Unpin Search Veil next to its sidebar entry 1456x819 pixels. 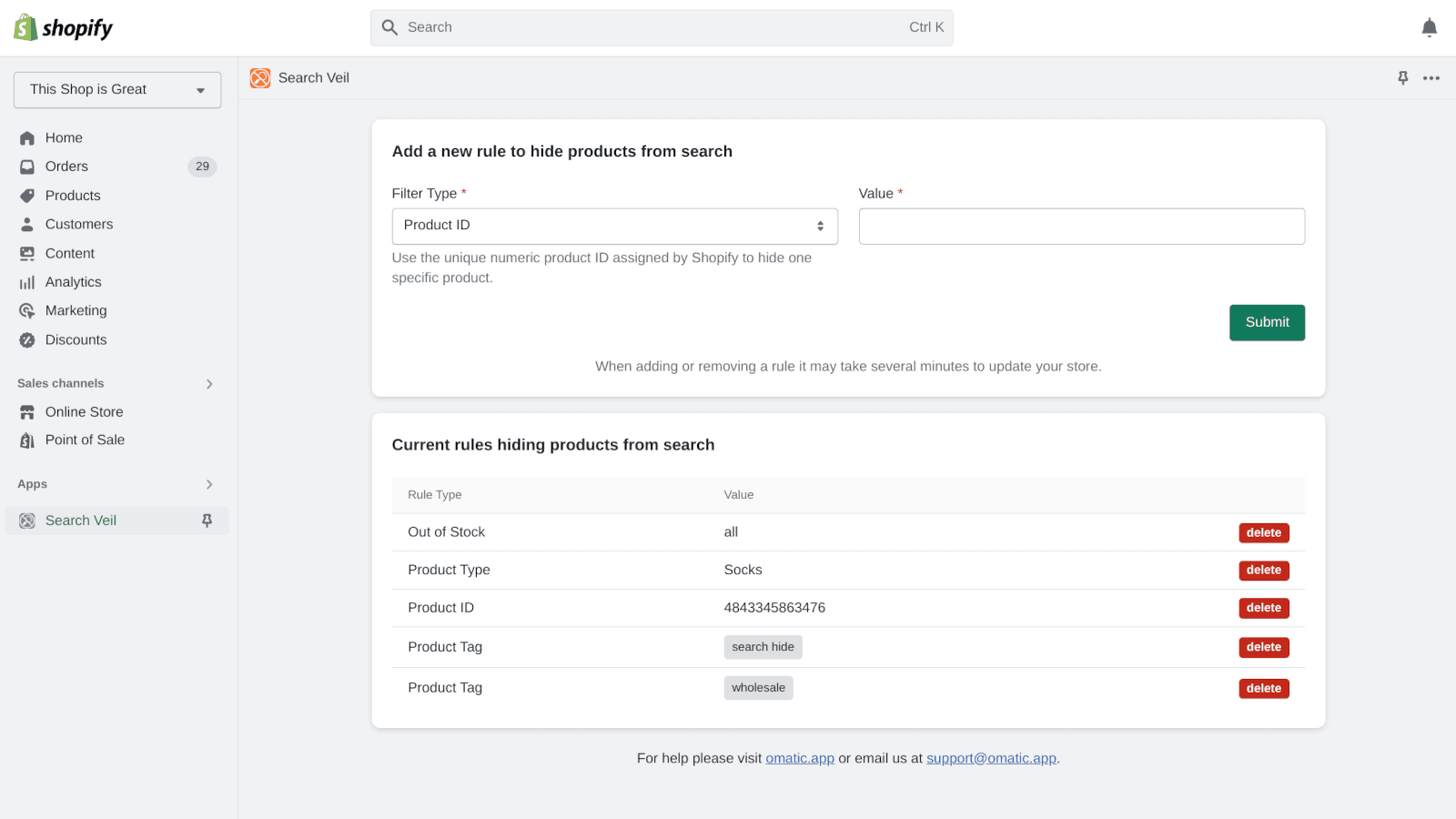point(207,520)
